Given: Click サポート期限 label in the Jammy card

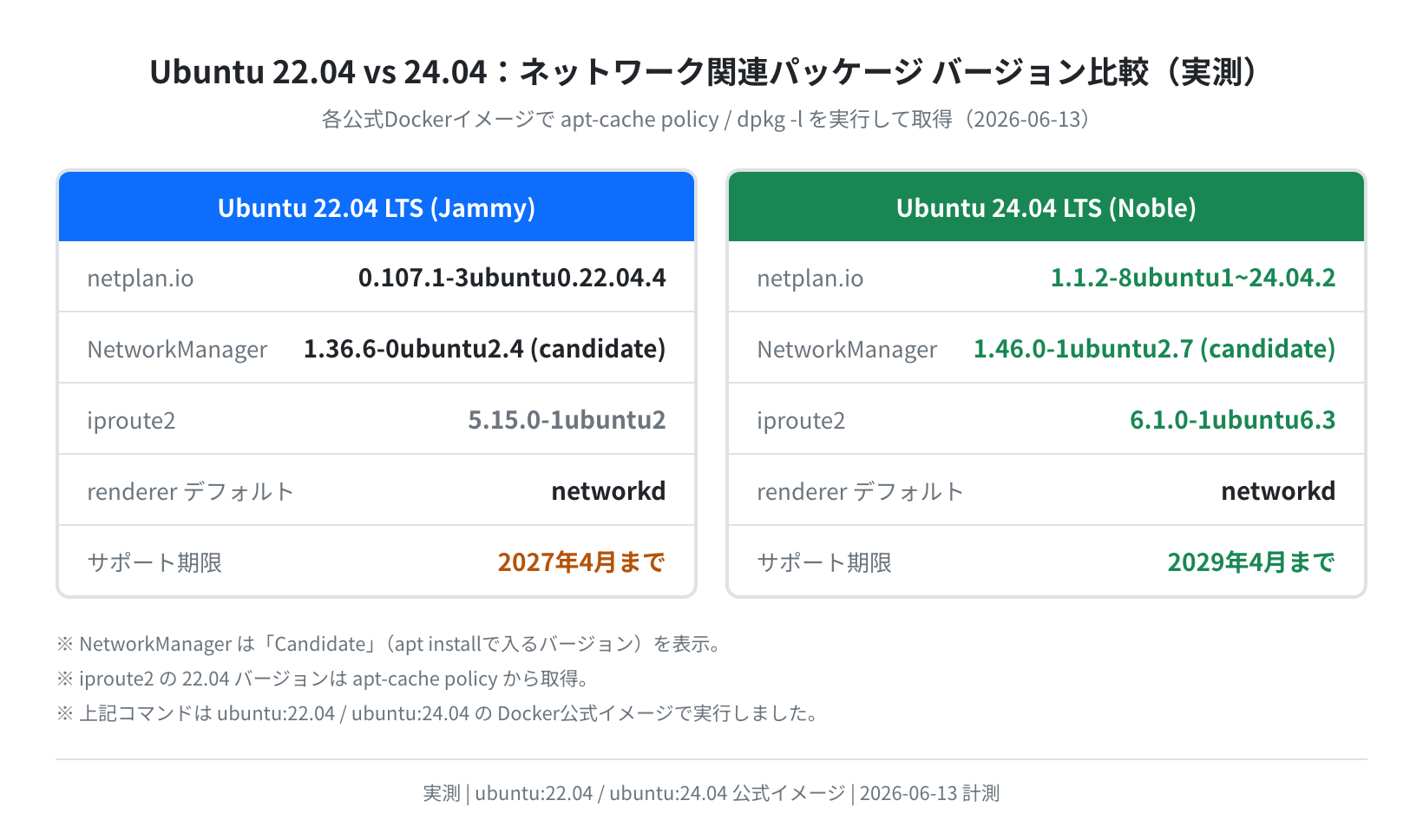Looking at the screenshot, I should [x=154, y=563].
